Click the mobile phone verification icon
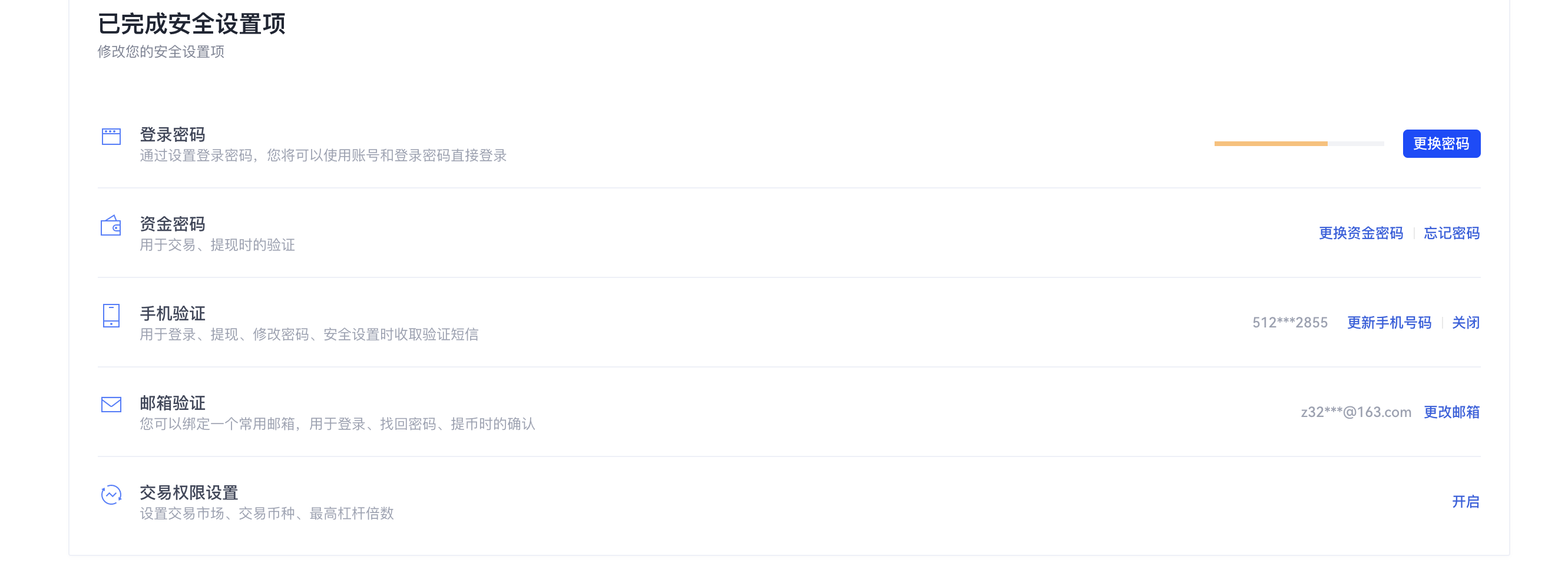This screenshot has width=1568, height=576. tap(111, 316)
